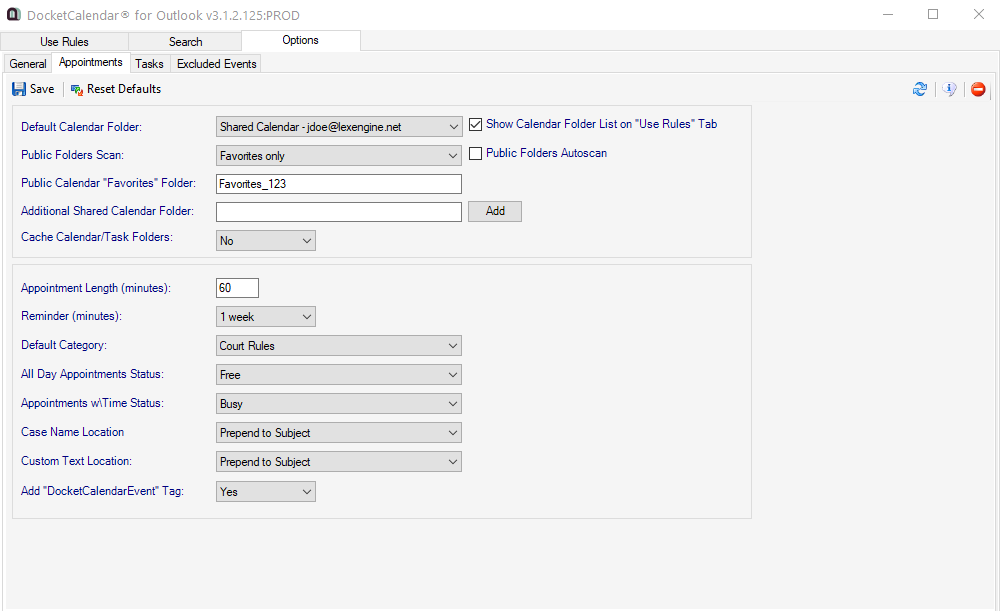Click the Add button for shared calendar folder

click(x=495, y=211)
